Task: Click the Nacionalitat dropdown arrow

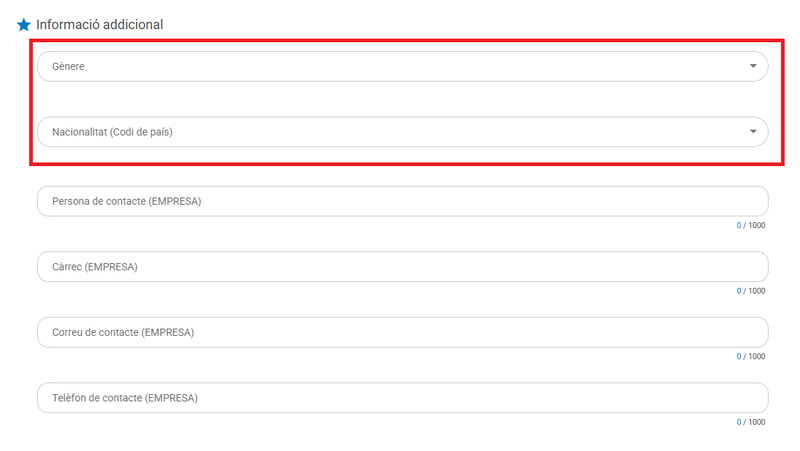Action: pos(752,132)
